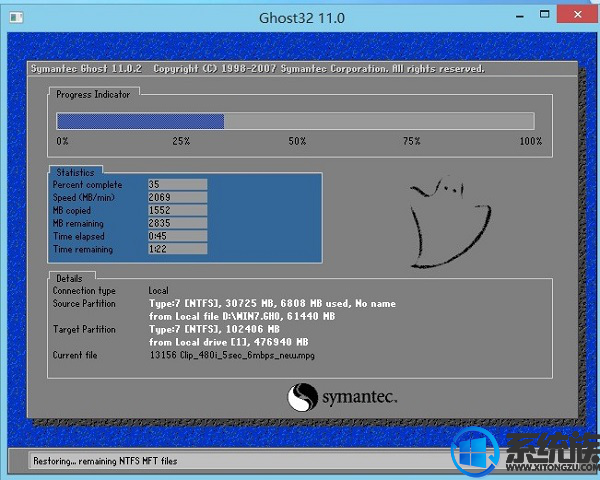Click the symantec wordmark text
The width and height of the screenshot is (600, 480).
click(x=362, y=398)
